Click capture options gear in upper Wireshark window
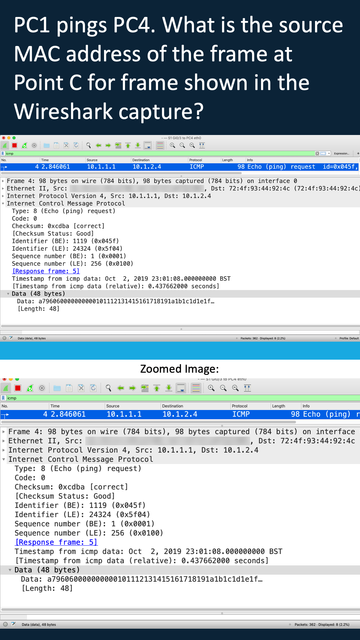Image resolution: width=360 pixels, height=640 pixels. 34,145
